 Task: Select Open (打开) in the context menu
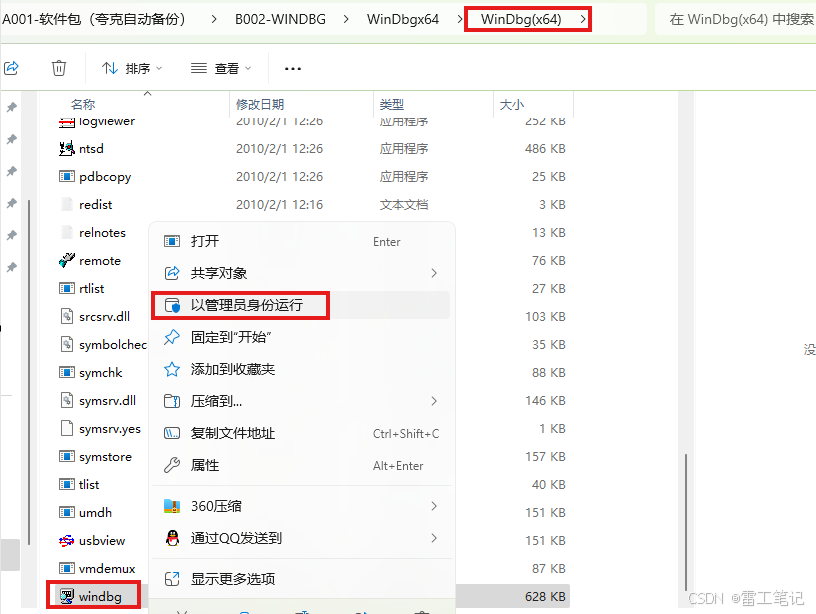click(x=301, y=241)
